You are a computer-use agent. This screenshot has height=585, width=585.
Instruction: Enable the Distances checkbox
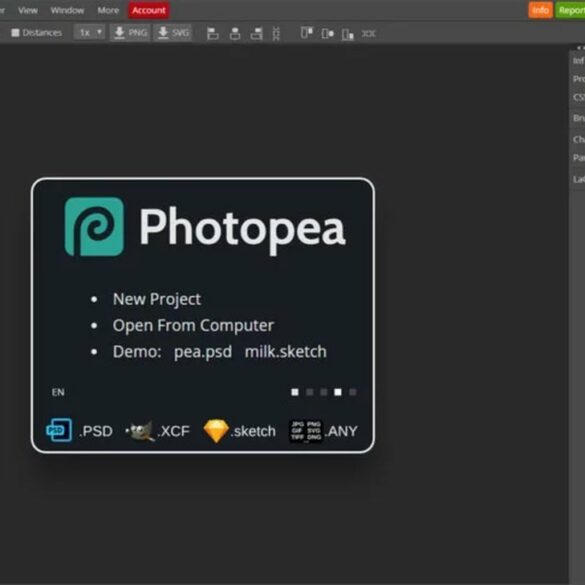pyautogui.click(x=15, y=33)
